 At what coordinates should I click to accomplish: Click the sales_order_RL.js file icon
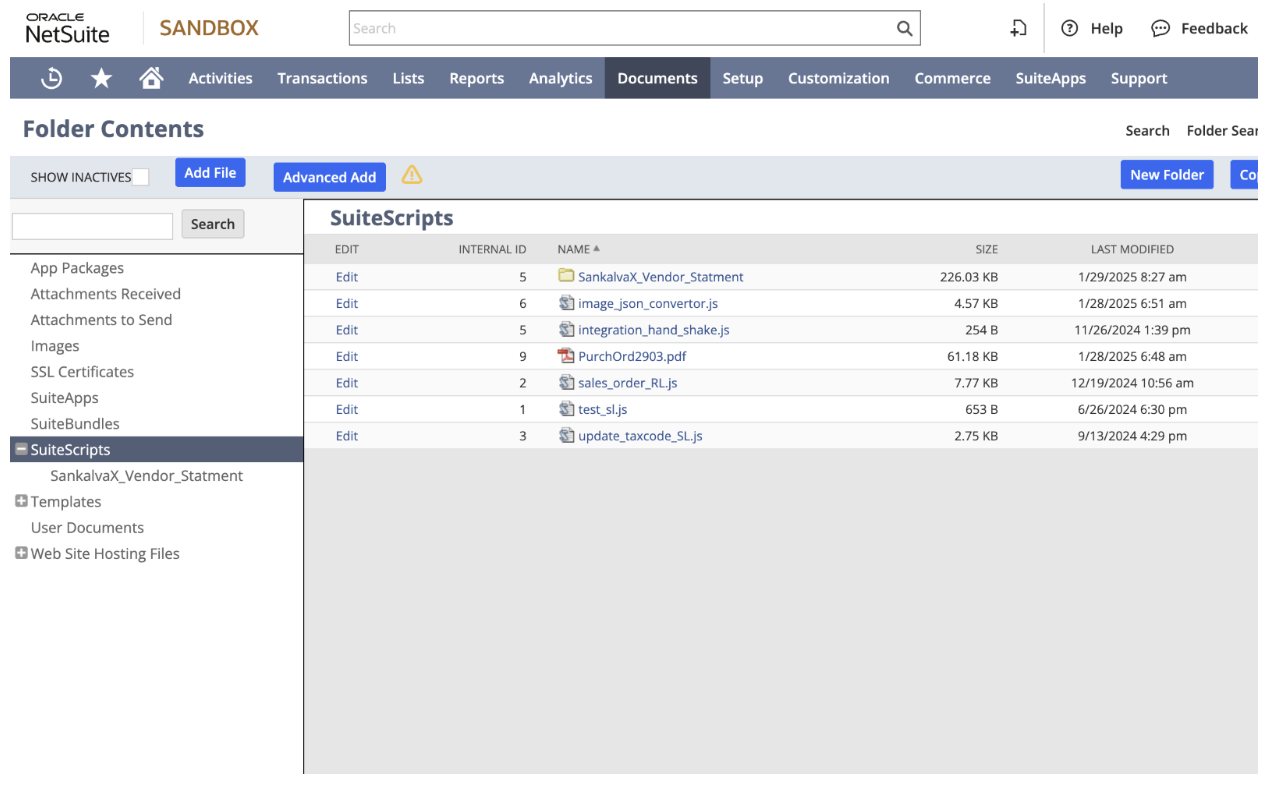coord(566,382)
